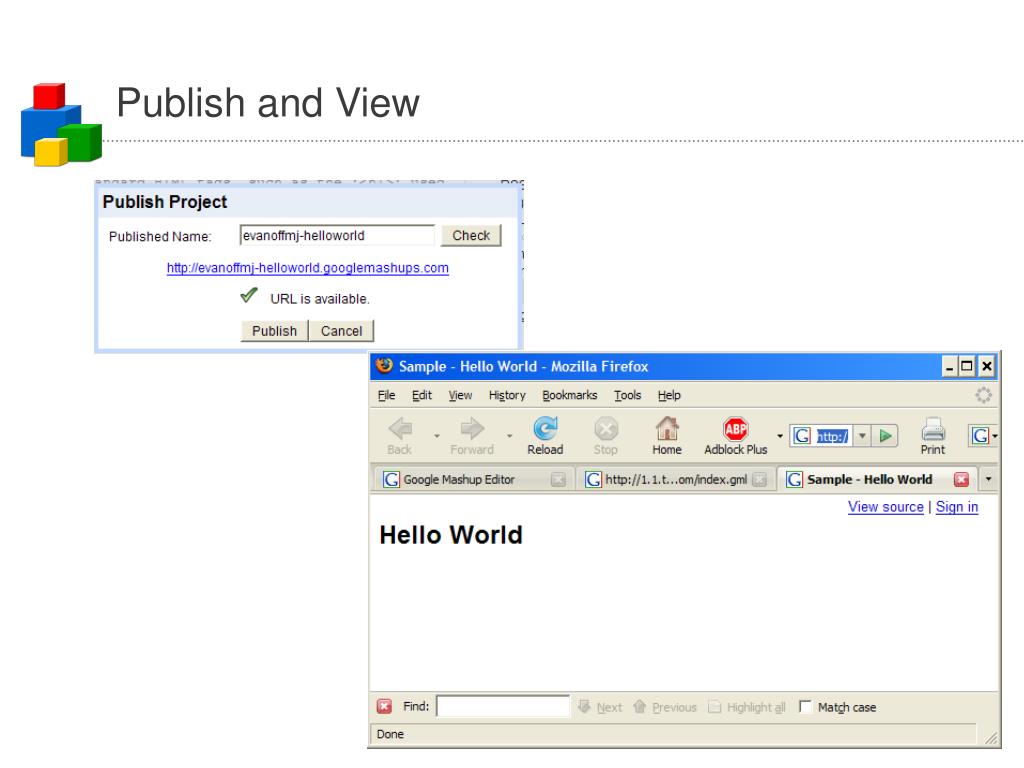Switch to the Google Mashup Editor tab
The image size is (1024, 768).
(x=473, y=479)
